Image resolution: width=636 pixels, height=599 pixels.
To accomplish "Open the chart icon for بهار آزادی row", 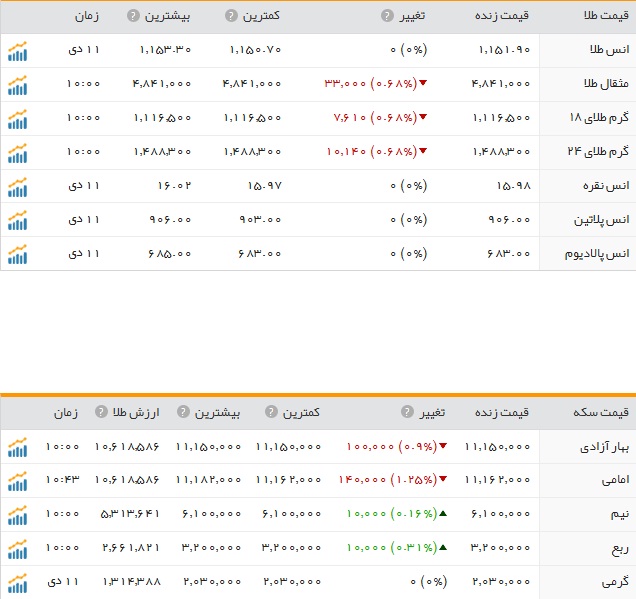I will point(17,447).
